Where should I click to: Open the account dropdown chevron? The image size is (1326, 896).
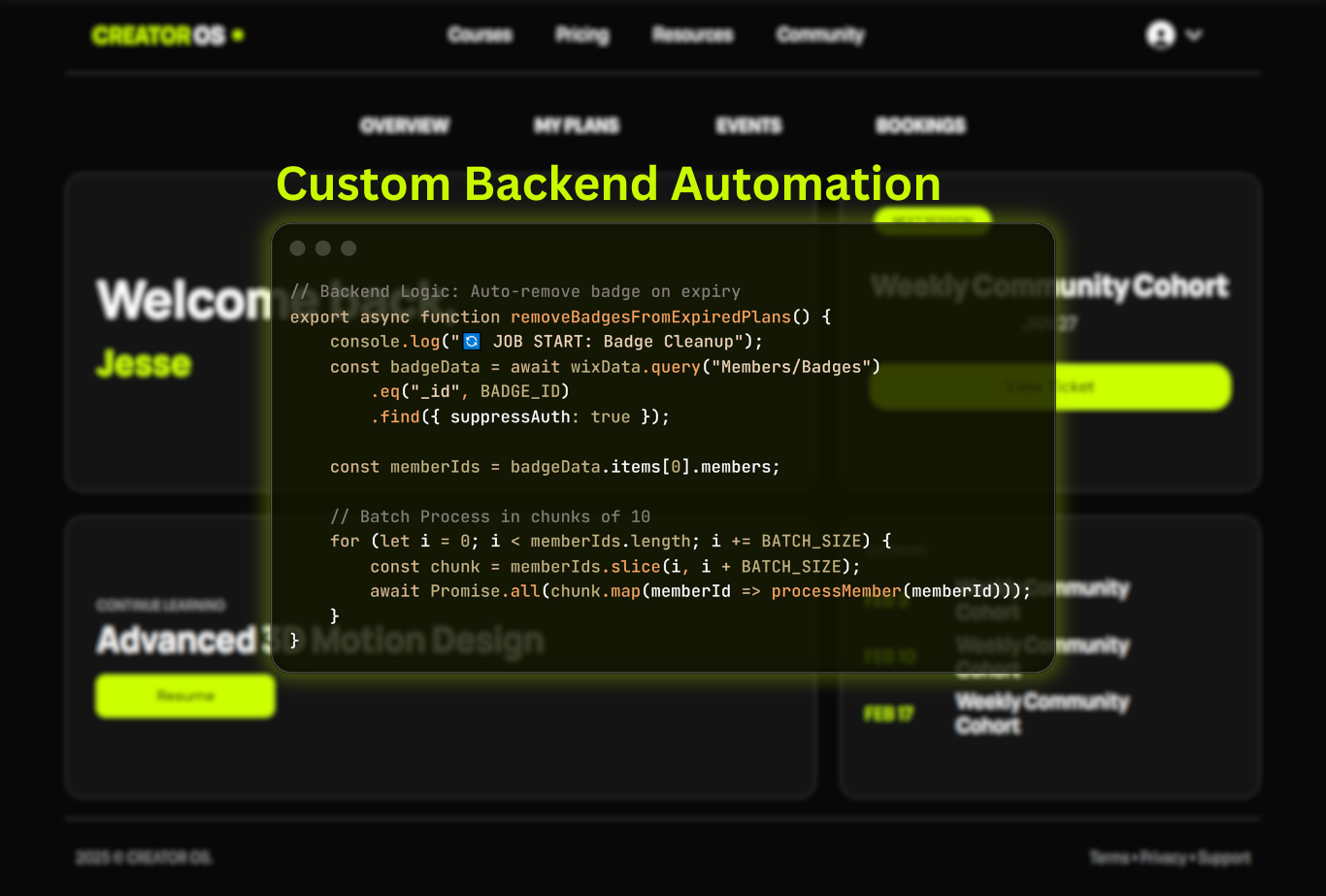pyautogui.click(x=1192, y=35)
